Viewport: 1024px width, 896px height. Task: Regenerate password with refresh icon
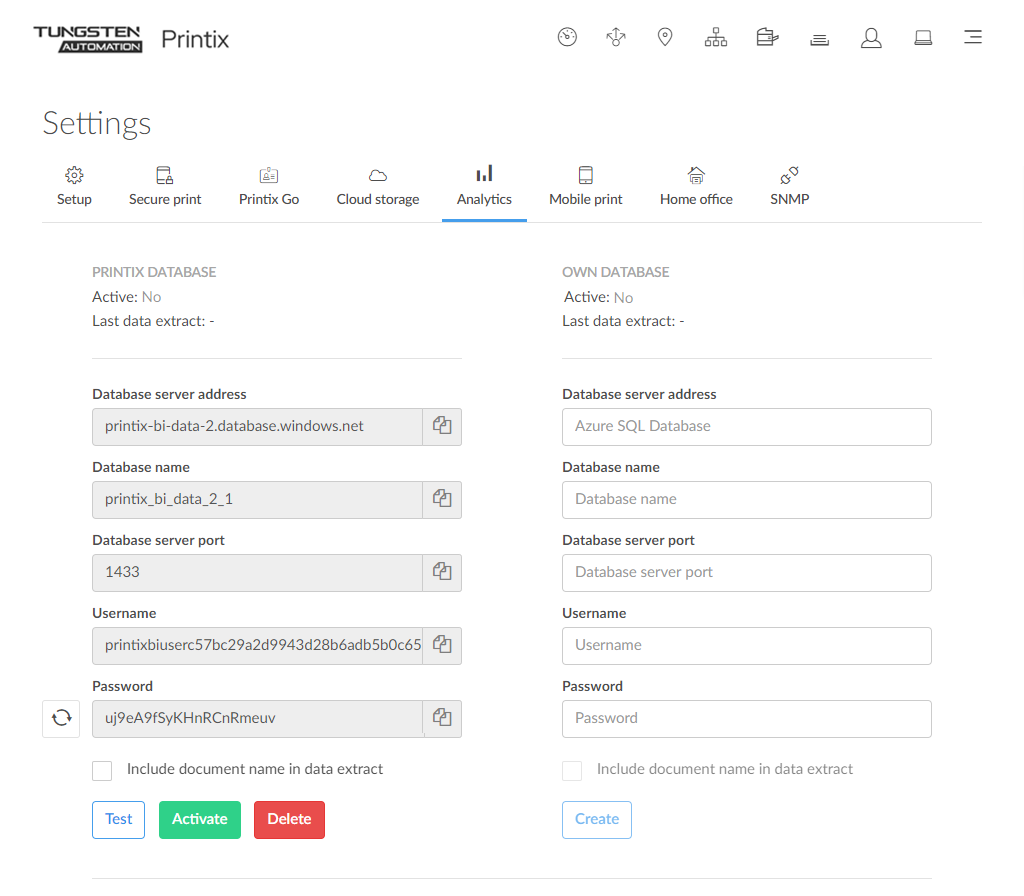61,718
